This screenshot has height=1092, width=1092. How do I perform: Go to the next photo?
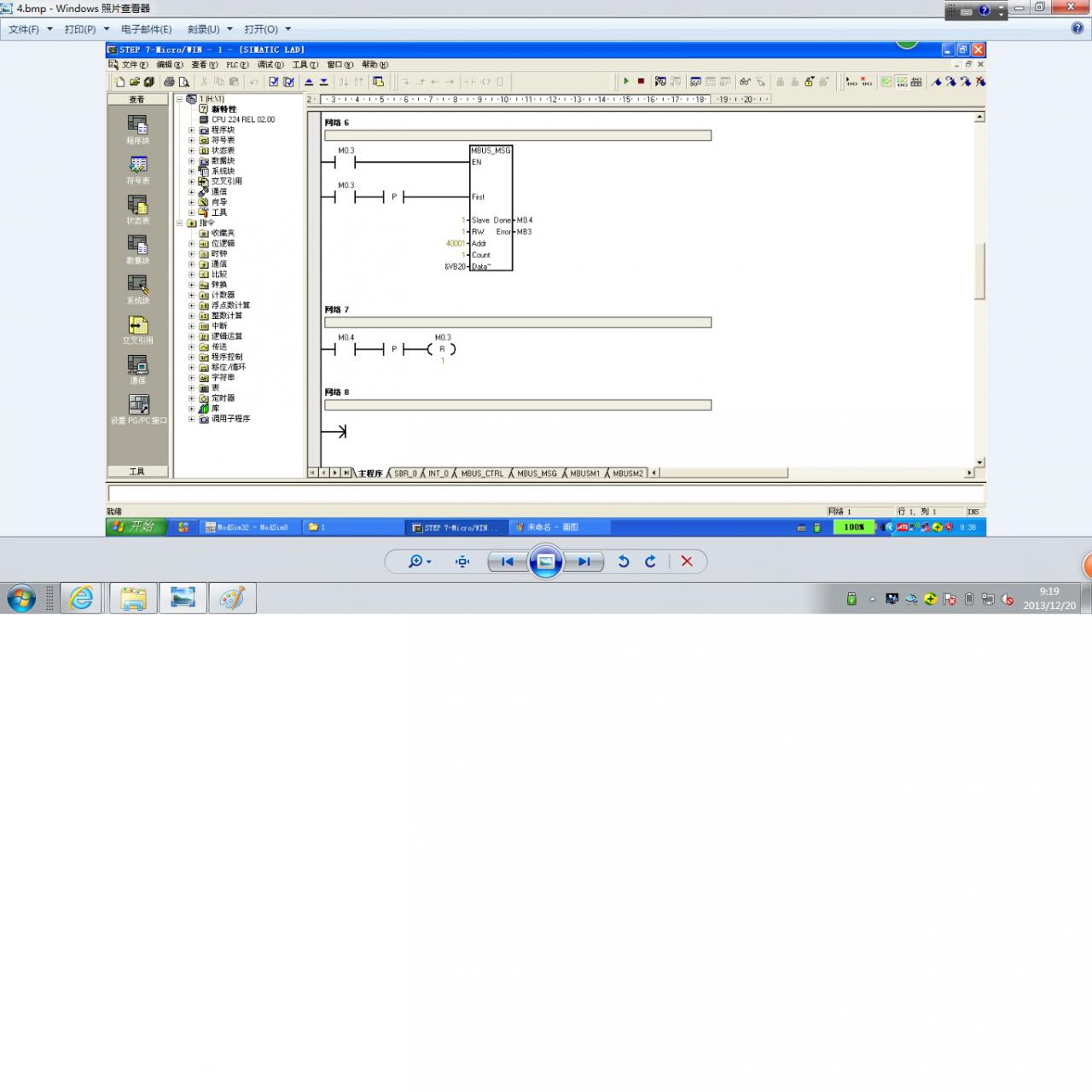(585, 561)
